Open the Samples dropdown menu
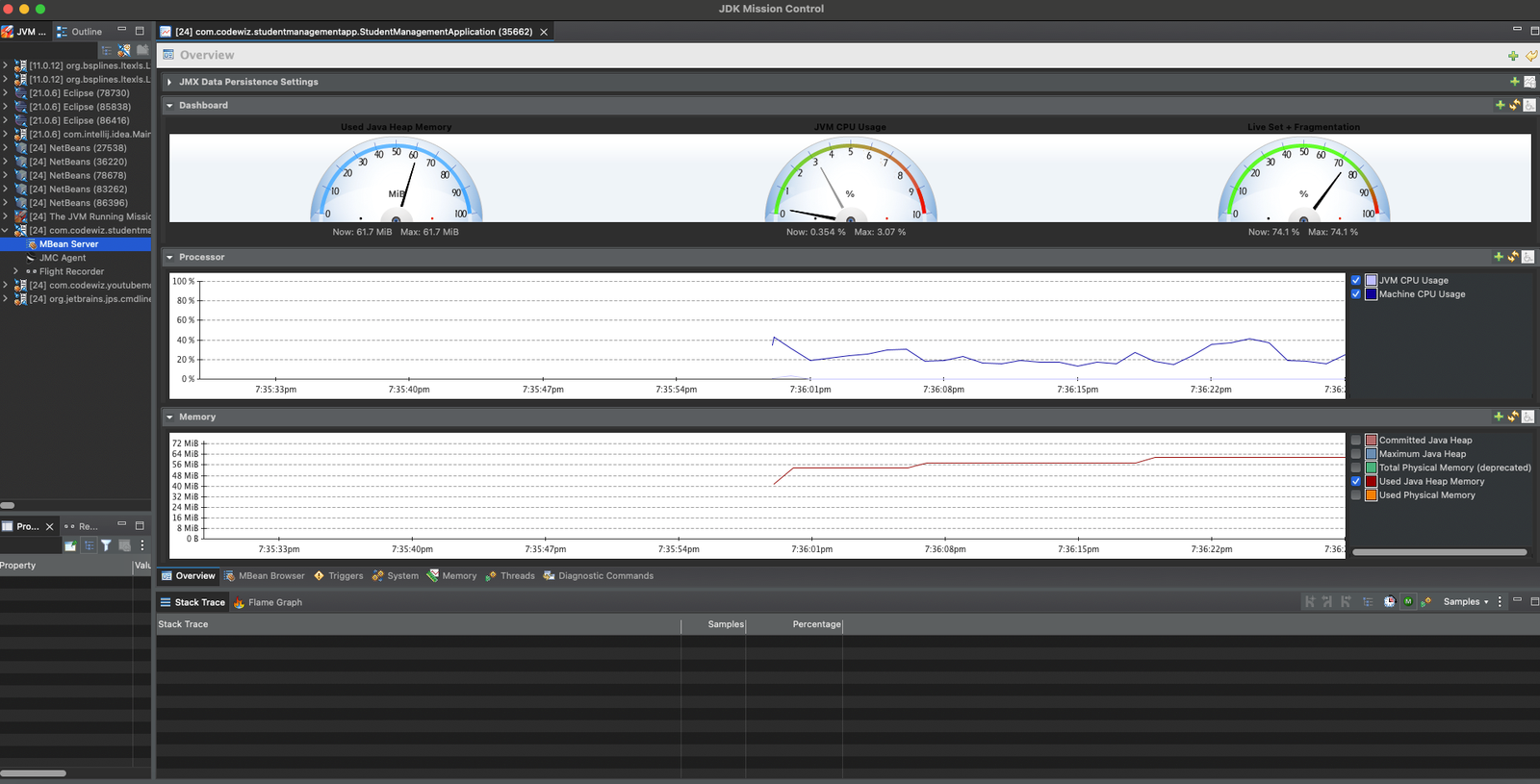Viewport: 1540px width, 784px height. pos(1465,602)
